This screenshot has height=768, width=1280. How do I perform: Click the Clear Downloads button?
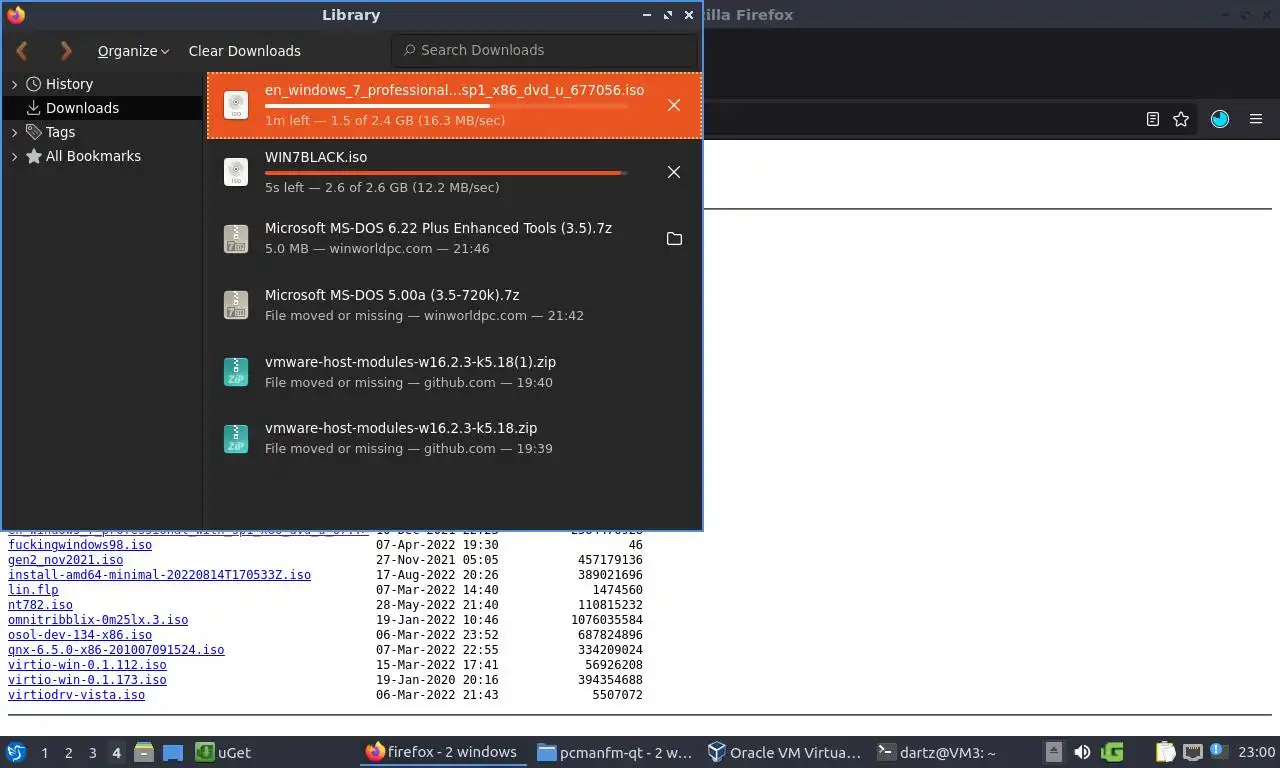244,51
